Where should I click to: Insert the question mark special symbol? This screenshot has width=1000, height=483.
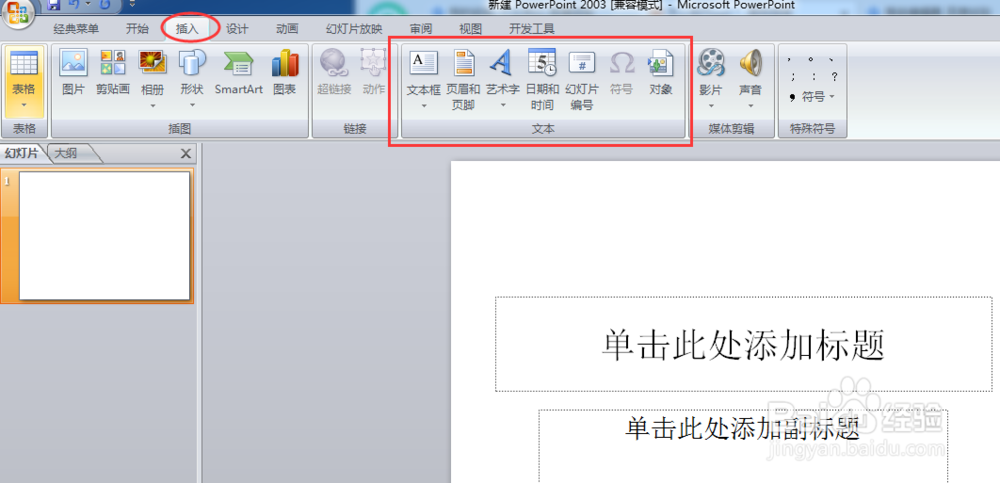[x=834, y=77]
